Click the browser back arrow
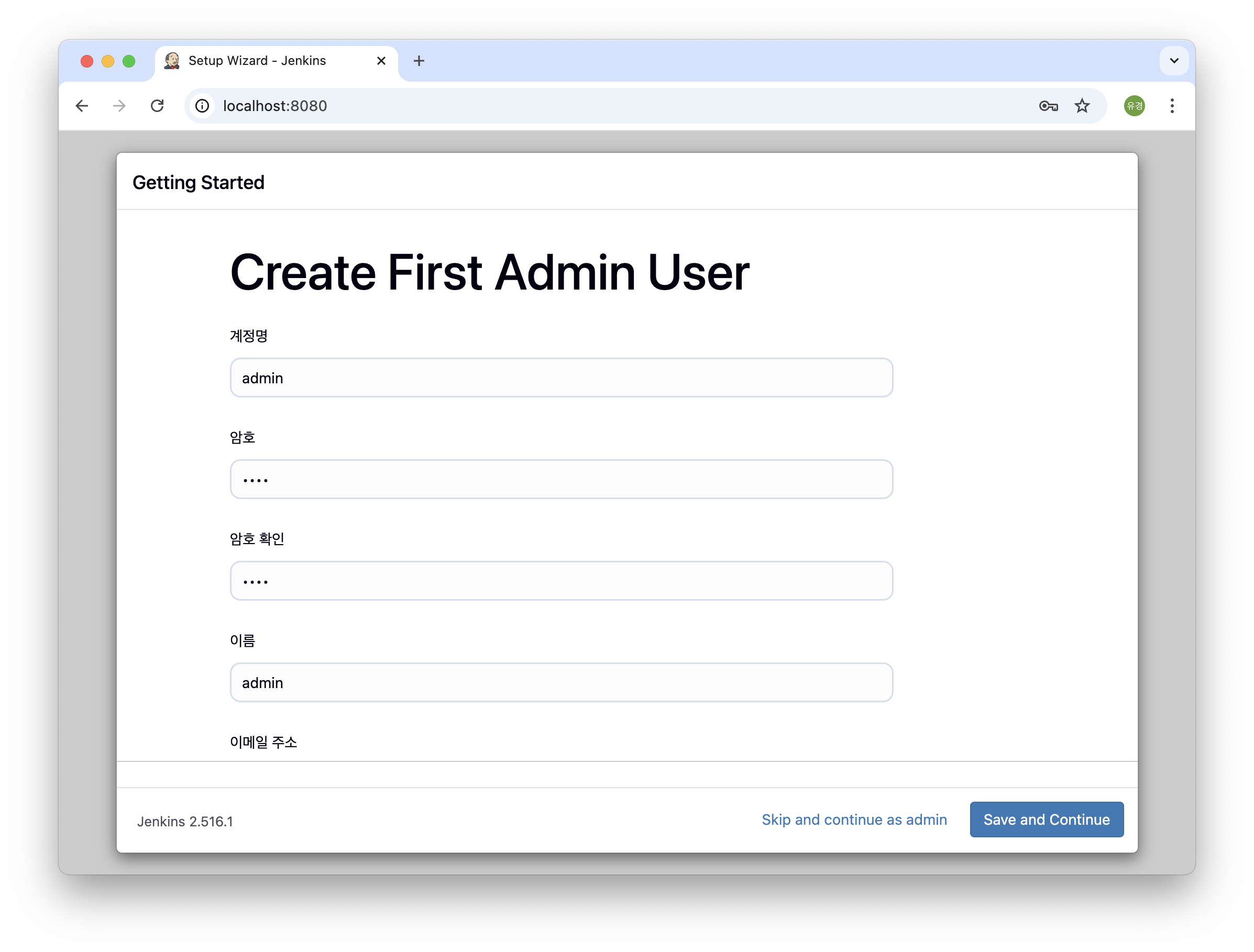This screenshot has height=952, width=1254. tap(82, 106)
